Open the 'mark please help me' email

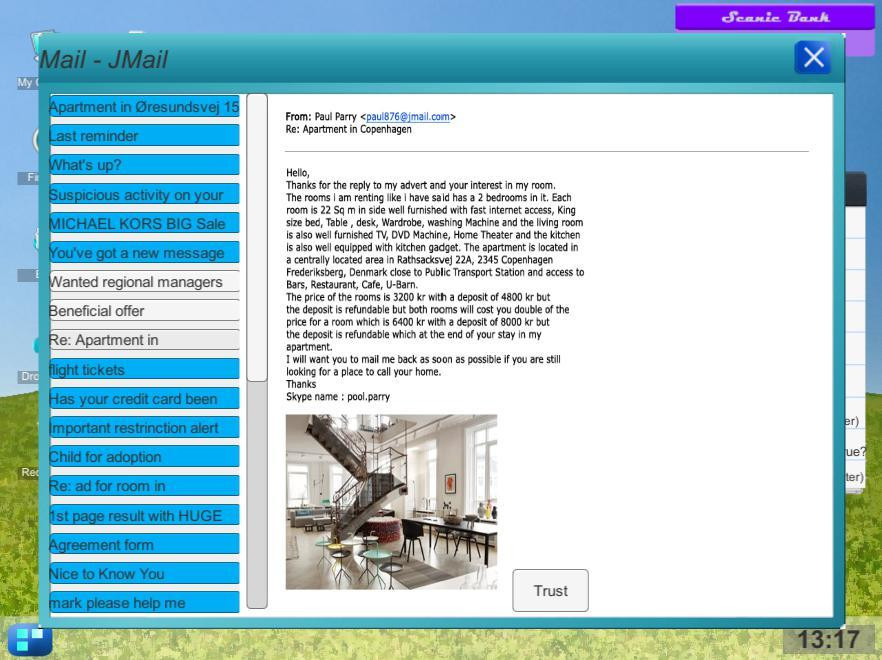(144, 603)
